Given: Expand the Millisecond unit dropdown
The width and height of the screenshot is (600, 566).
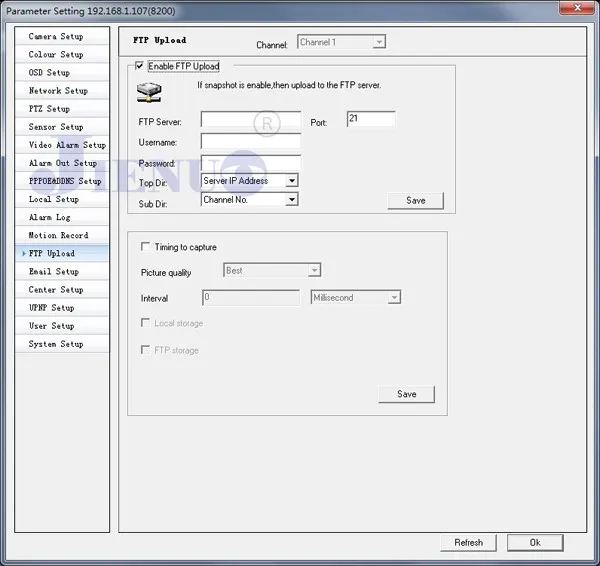Looking at the screenshot, I should click(356, 297).
